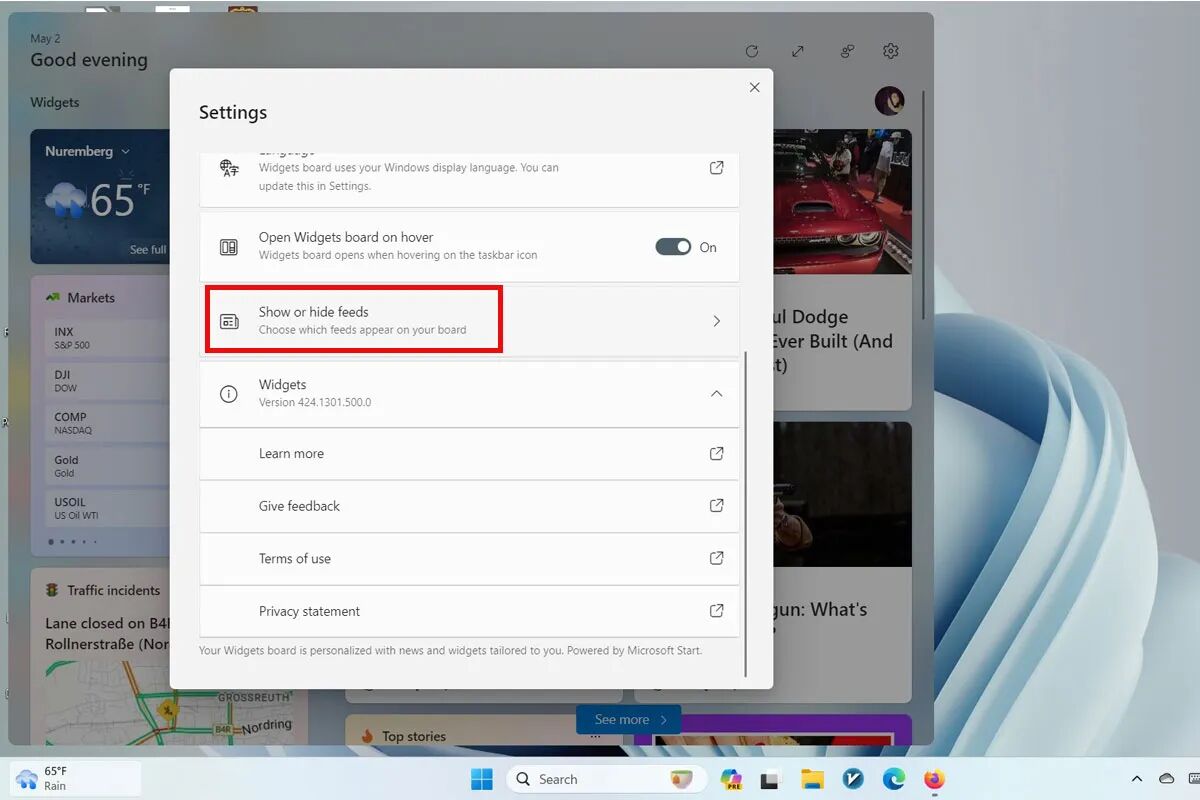This screenshot has width=1200, height=800.
Task: Click the Widgets settings gear icon
Action: (891, 51)
